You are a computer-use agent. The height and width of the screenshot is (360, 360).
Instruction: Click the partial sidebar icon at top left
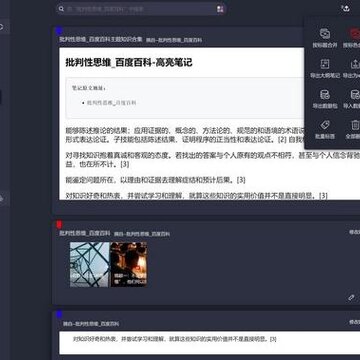(x=2, y=27)
